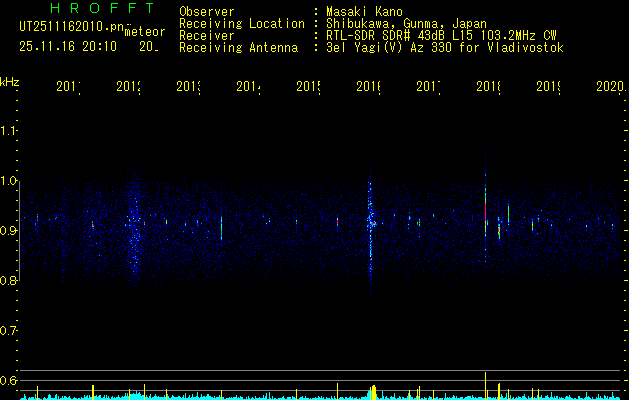Click the tallest yellow amplitude spike at 2018
The height and width of the screenshot is (400, 629).
coord(485,386)
